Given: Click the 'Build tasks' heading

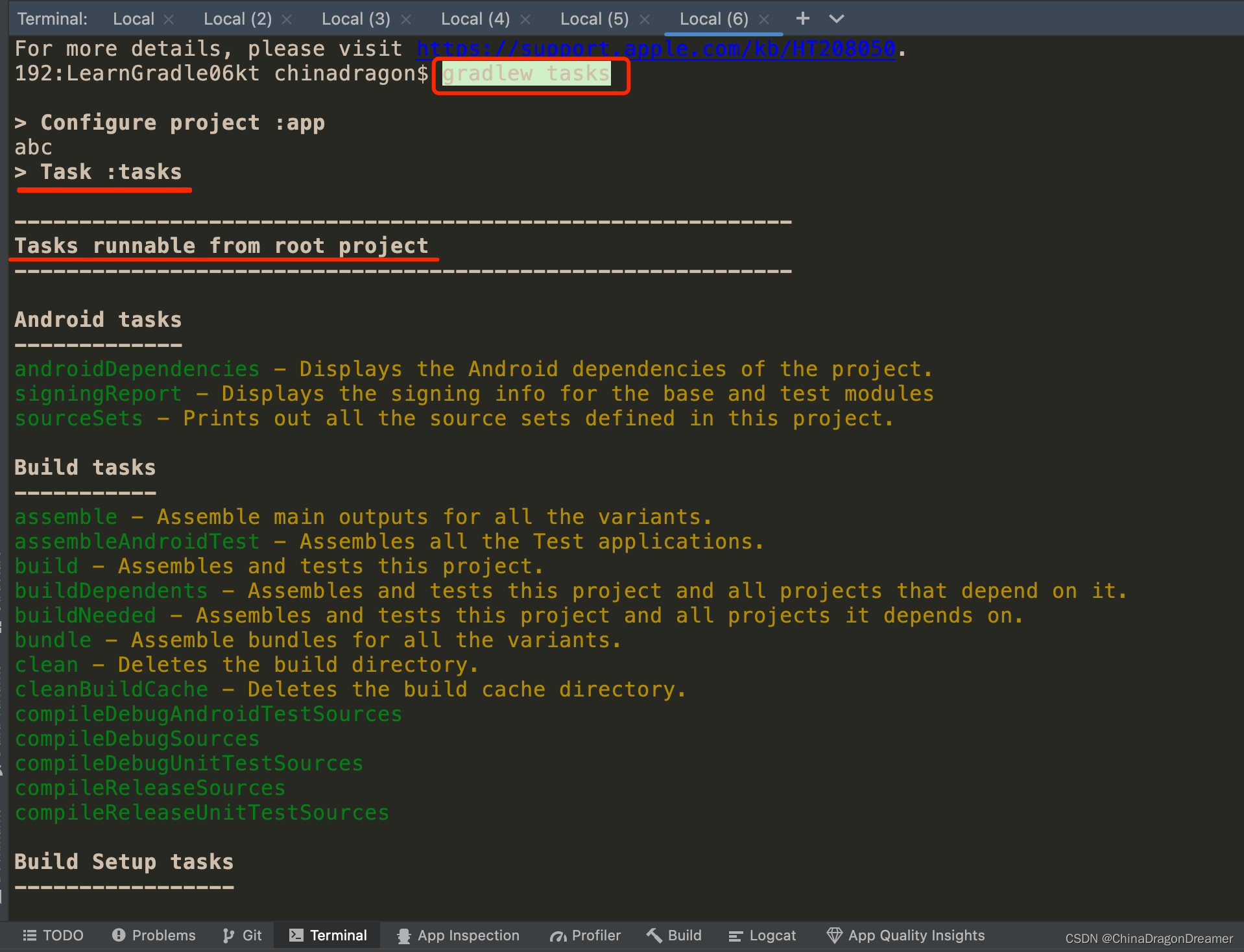Looking at the screenshot, I should click(x=85, y=468).
